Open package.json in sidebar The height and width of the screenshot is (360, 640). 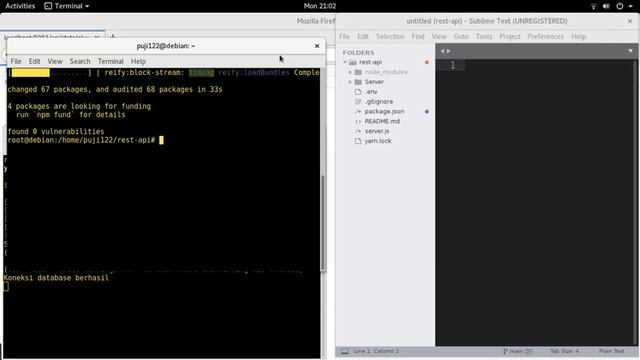384,111
